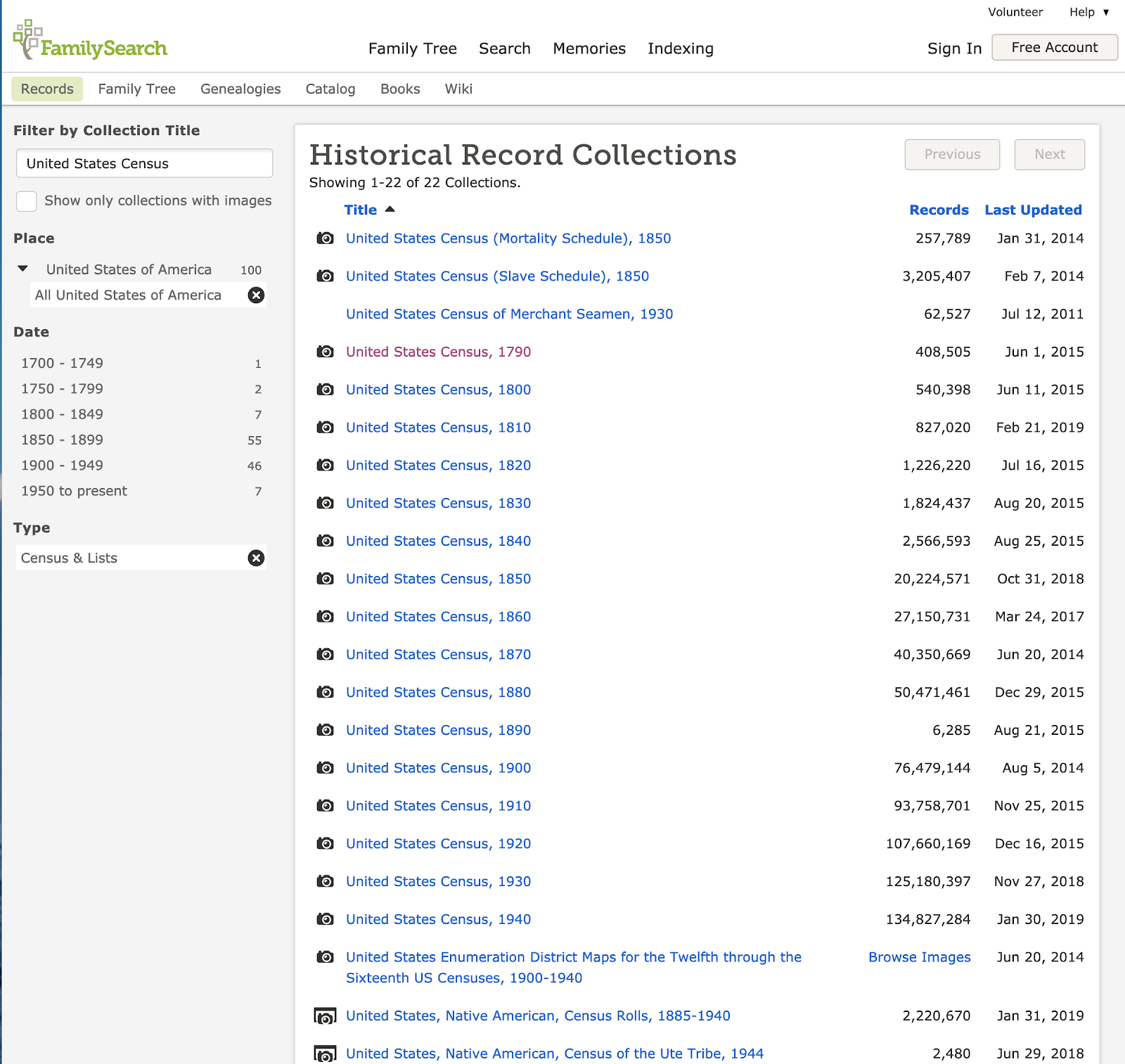
Task: Click camera icon beside United States Census, 1790
Action: [325, 352]
